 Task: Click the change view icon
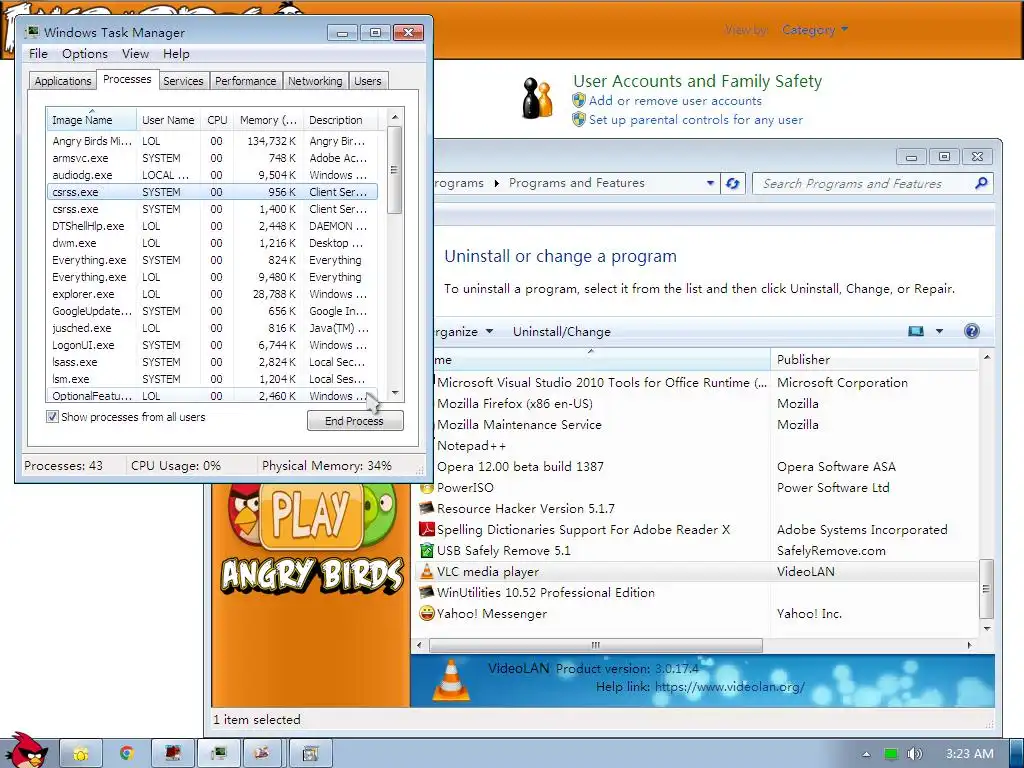916,331
